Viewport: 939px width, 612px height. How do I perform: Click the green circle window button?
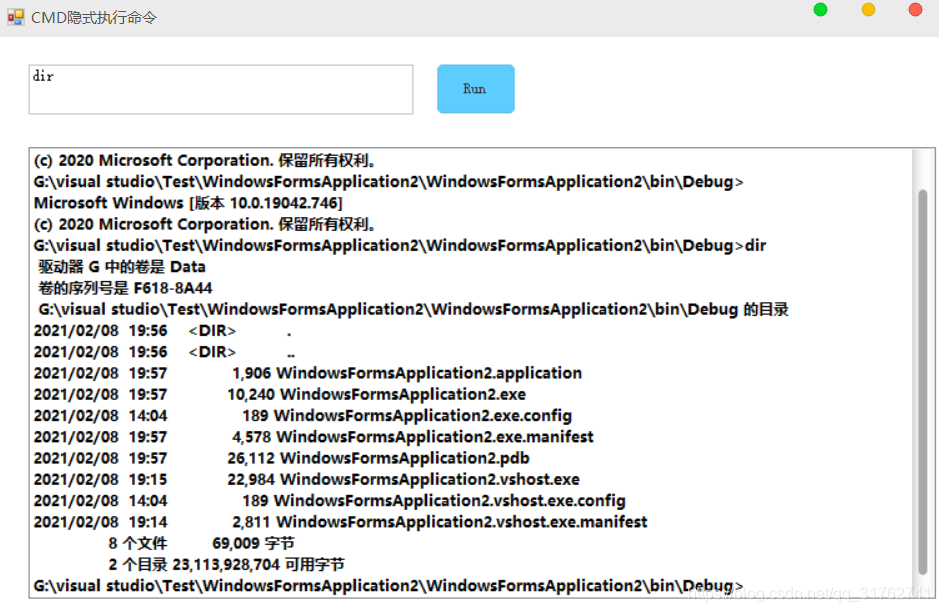point(820,10)
